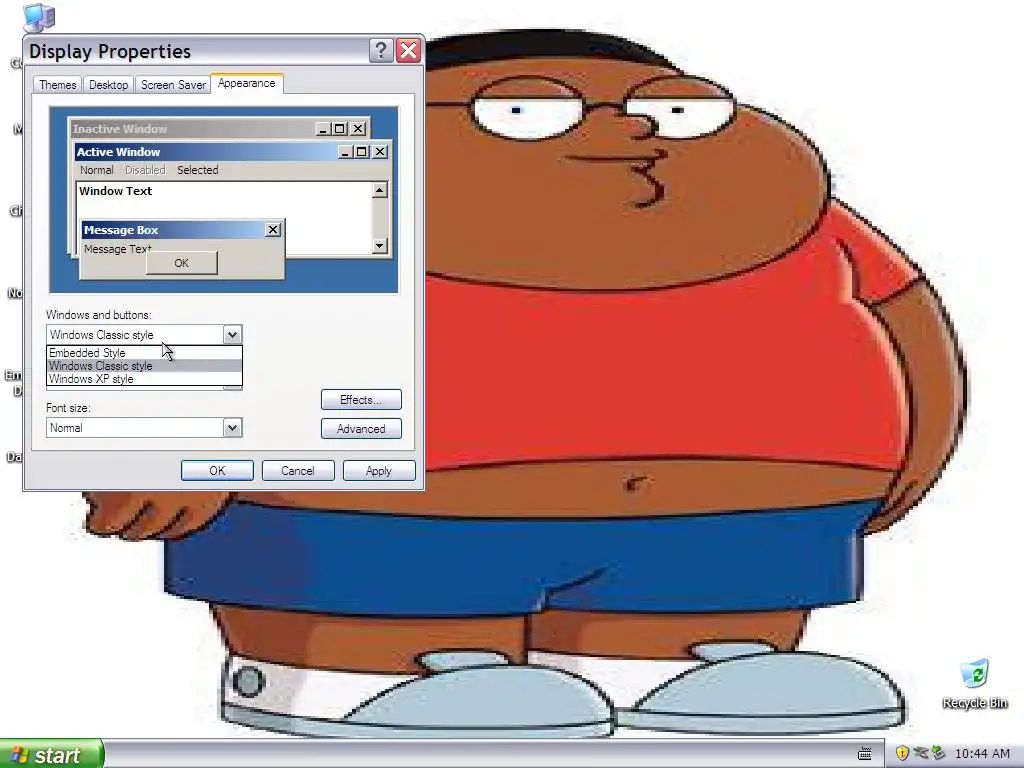Confirm with the main OK button
This screenshot has height=768, width=1024.
[x=217, y=471]
